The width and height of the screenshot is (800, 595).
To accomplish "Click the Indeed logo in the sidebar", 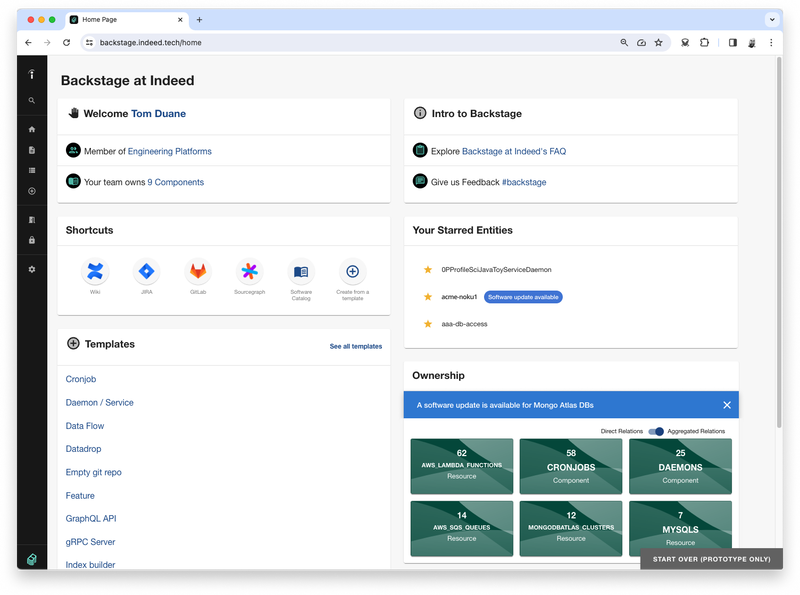I will coord(32,75).
